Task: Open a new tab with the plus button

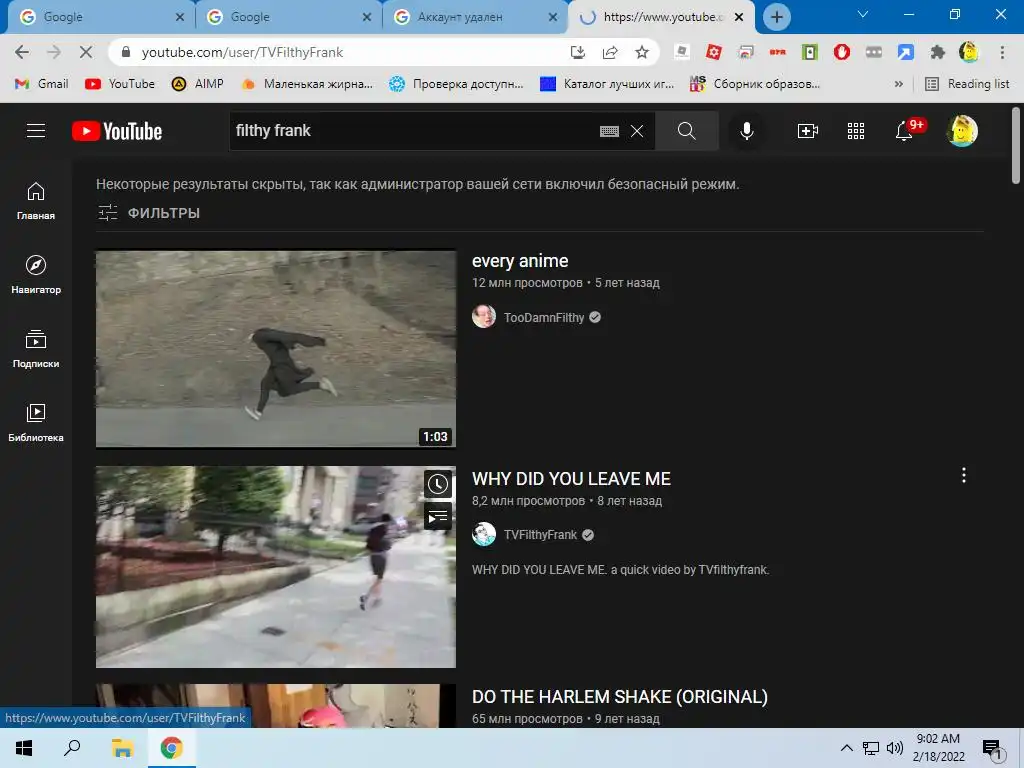Action: click(x=776, y=17)
